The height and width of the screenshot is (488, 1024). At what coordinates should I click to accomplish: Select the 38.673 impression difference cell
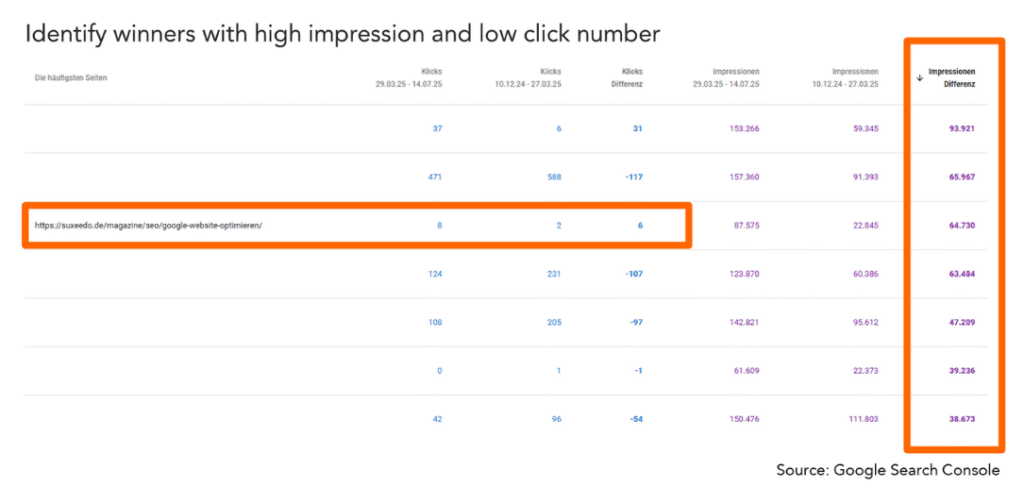pyautogui.click(x=961, y=419)
